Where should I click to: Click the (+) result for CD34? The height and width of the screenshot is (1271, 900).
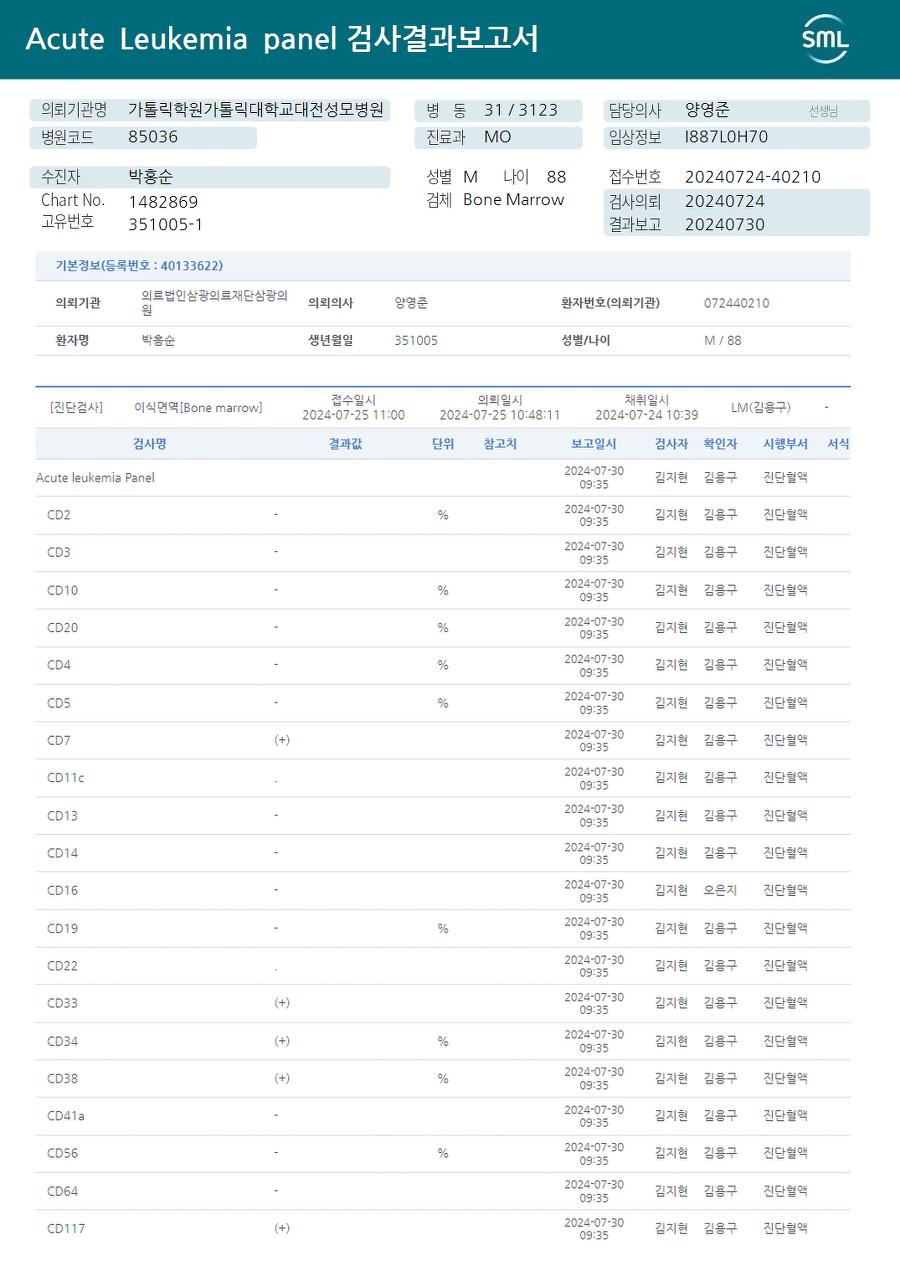(282, 1041)
